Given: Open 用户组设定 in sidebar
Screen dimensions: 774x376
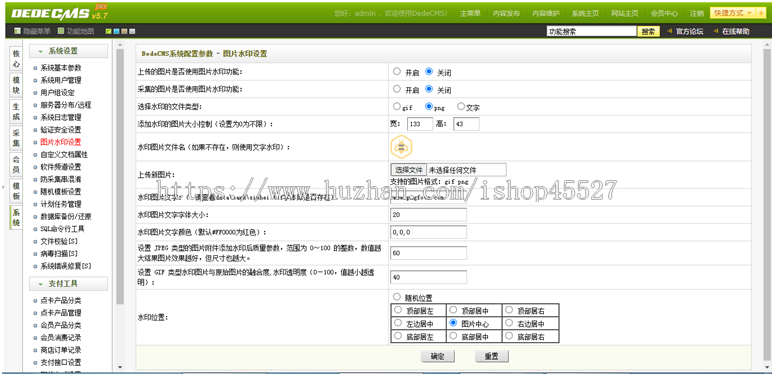Looking at the screenshot, I should pos(57,92).
